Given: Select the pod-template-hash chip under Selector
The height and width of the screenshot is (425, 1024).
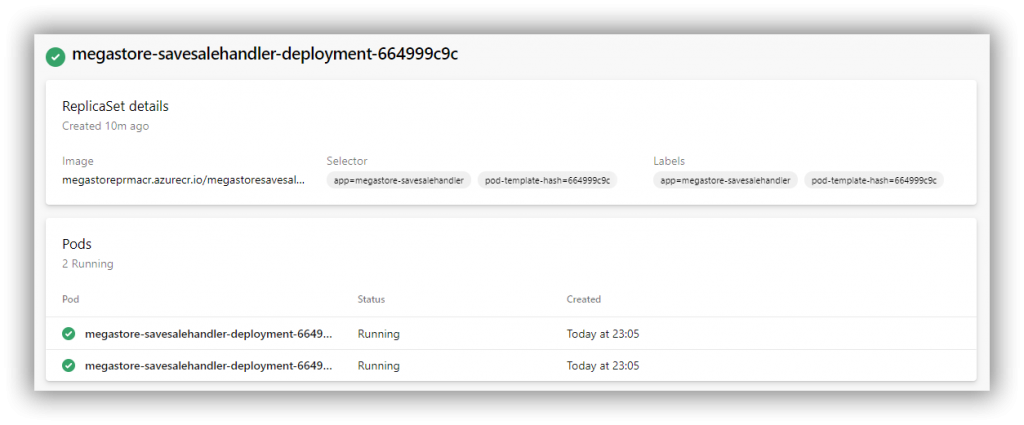Looking at the screenshot, I should [548, 181].
